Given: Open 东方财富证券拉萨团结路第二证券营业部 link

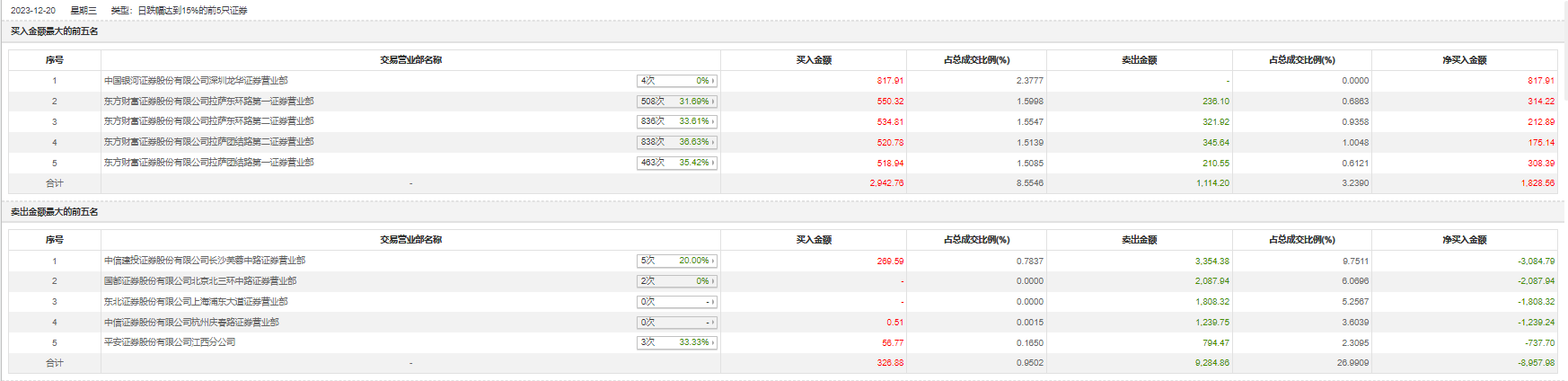Looking at the screenshot, I should tap(208, 142).
